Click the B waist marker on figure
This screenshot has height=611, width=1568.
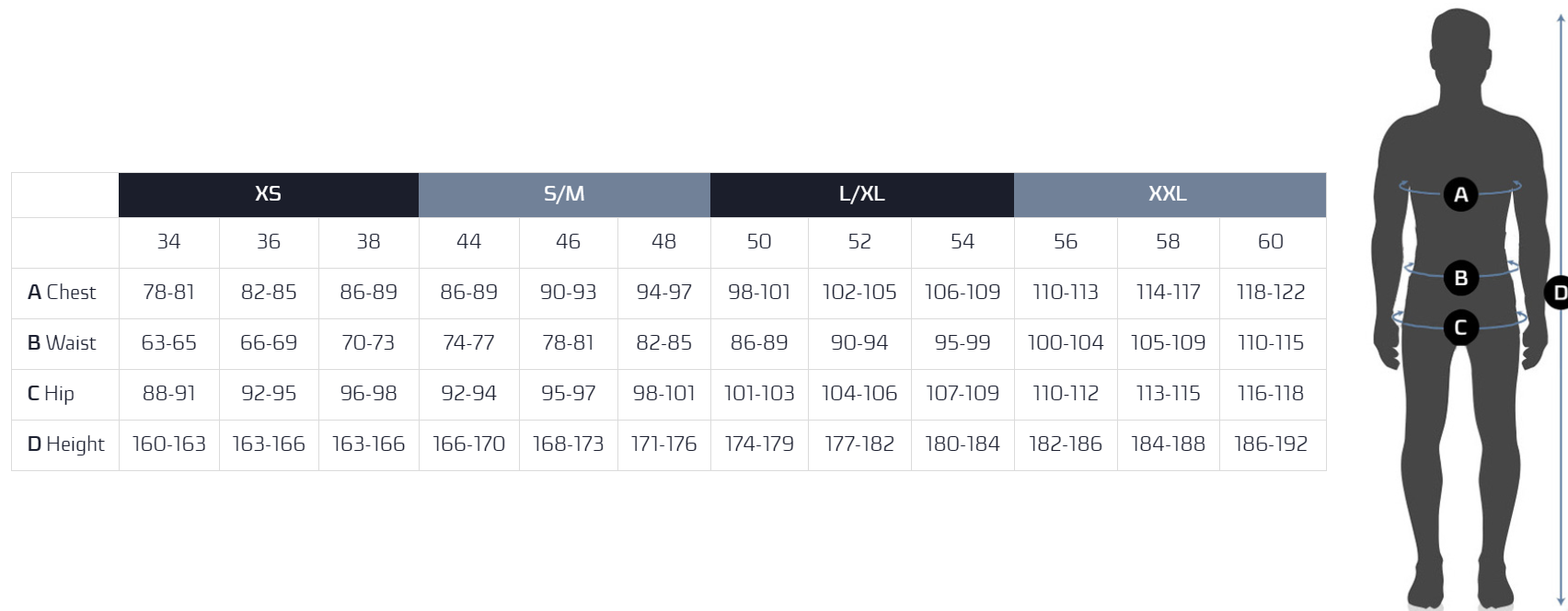click(x=1460, y=277)
